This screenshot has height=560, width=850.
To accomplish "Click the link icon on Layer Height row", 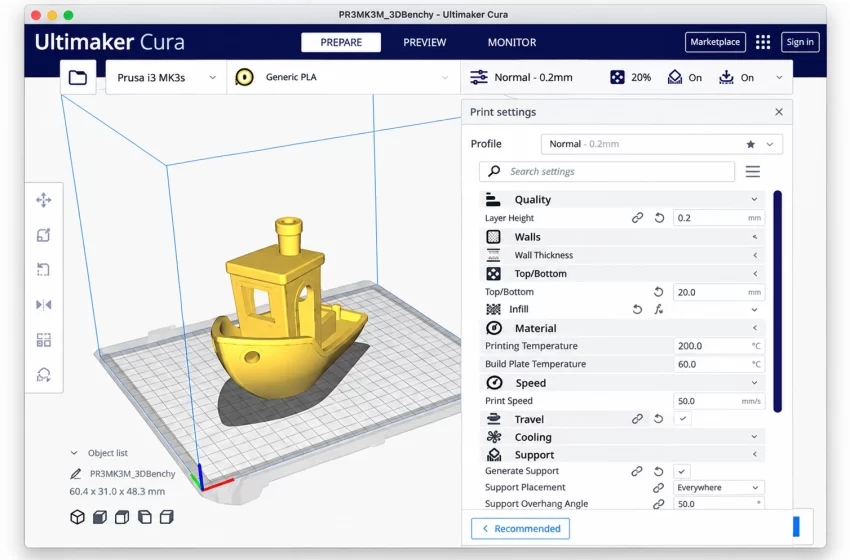I will pyautogui.click(x=638, y=218).
